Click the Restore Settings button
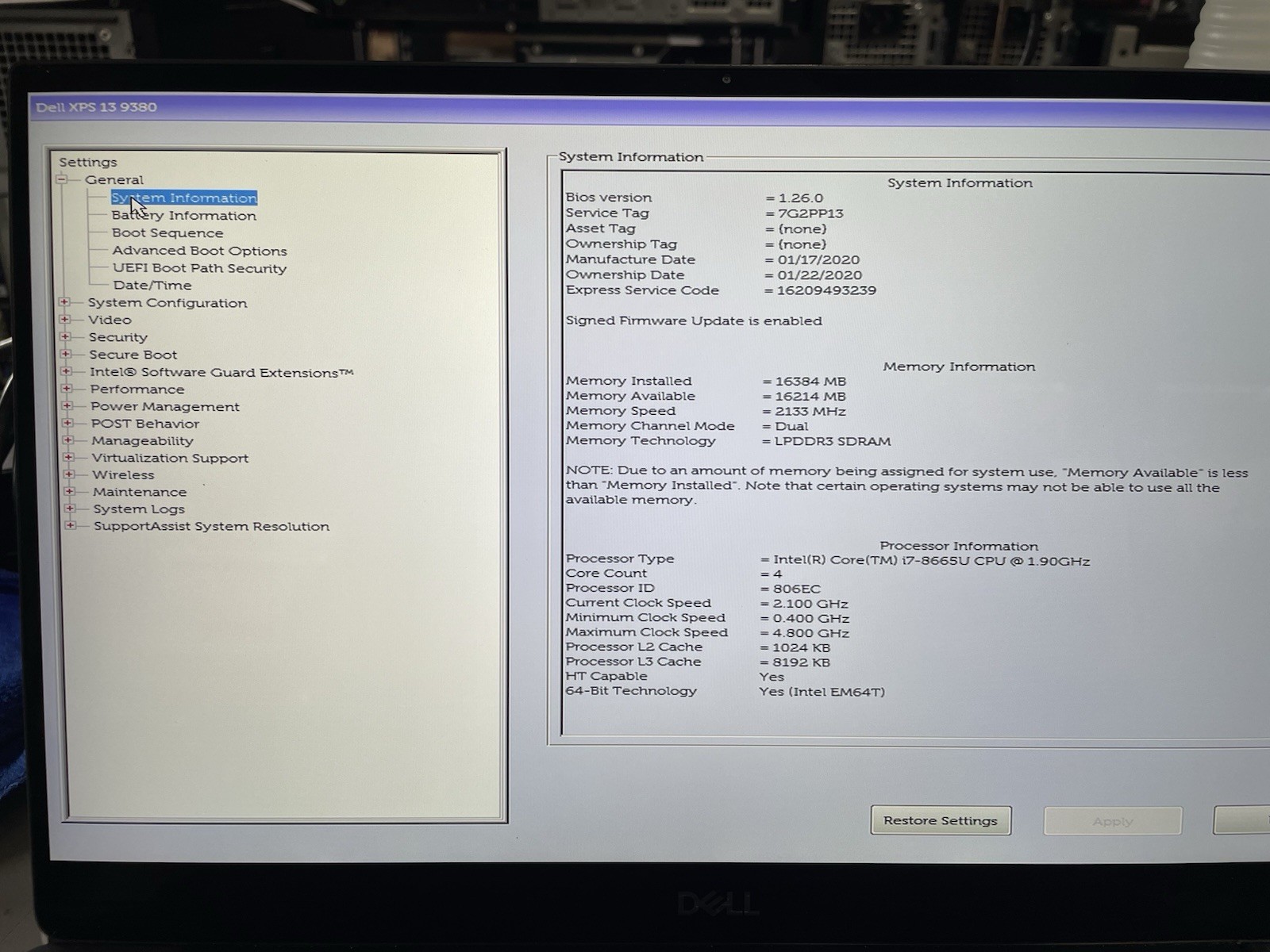Image resolution: width=1270 pixels, height=952 pixels. (x=941, y=820)
